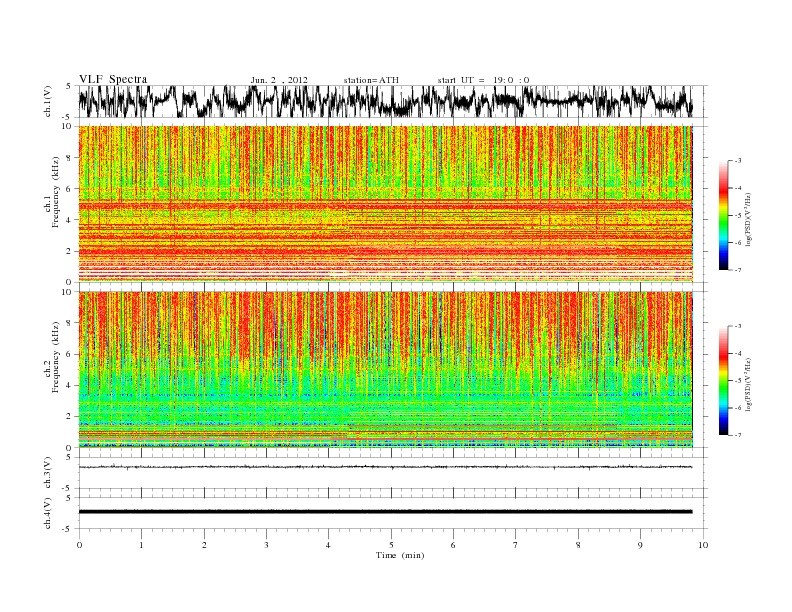This screenshot has height=612, width=792.
Task: Select the "ch.4(V)" axis label
Action: pos(47,513)
